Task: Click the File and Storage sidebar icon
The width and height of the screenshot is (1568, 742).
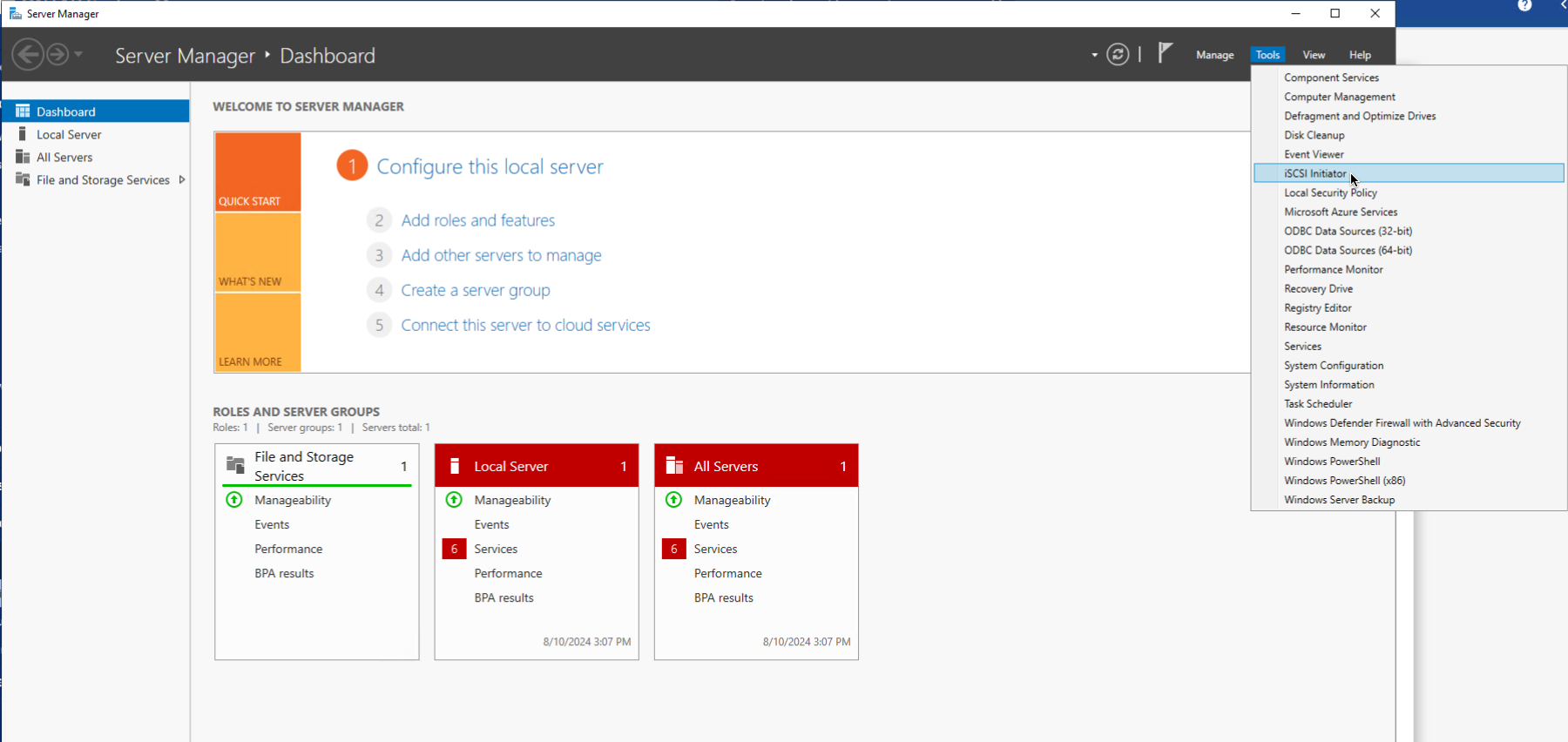Action: 23,179
